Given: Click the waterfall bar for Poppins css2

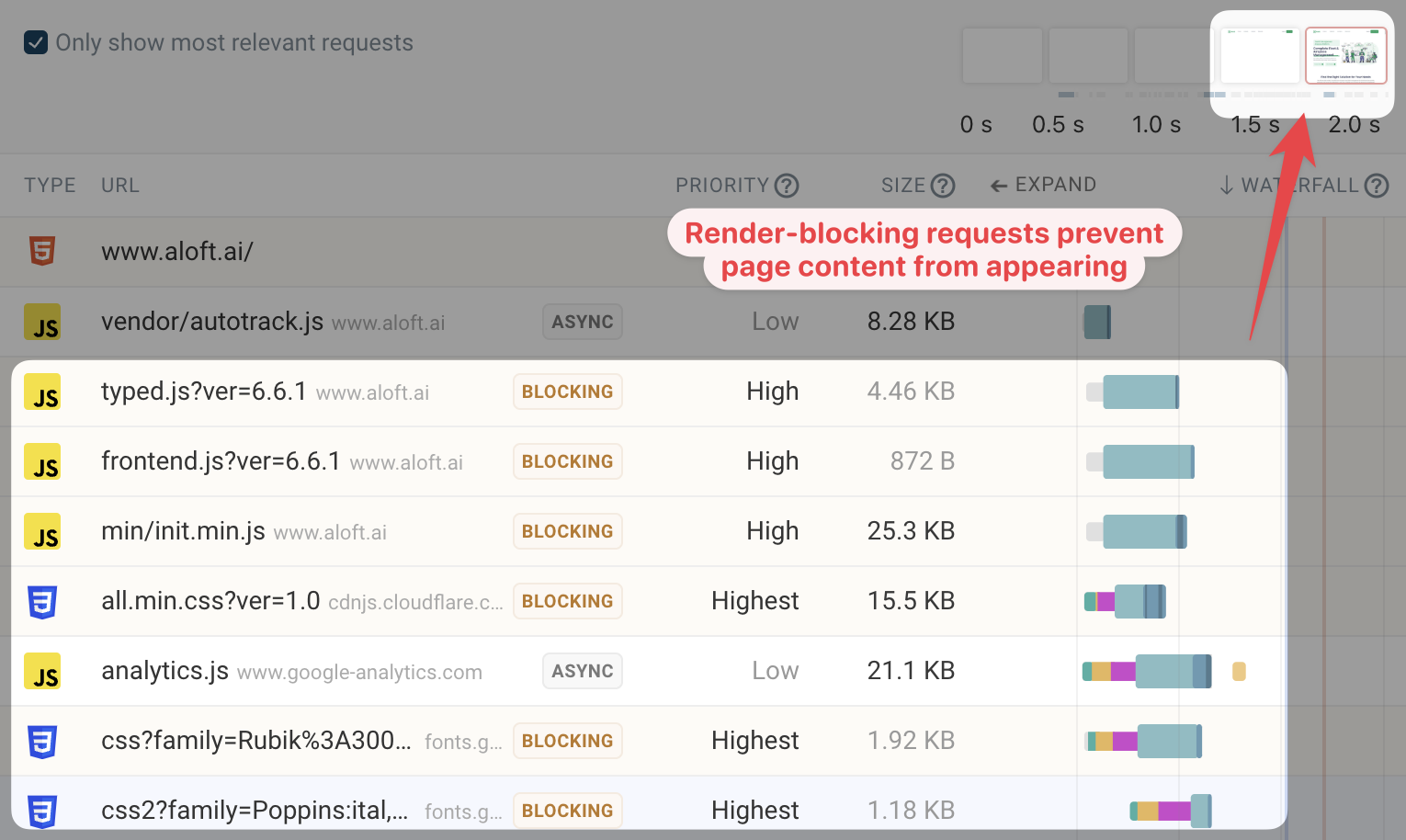Looking at the screenshot, I should tap(1171, 811).
